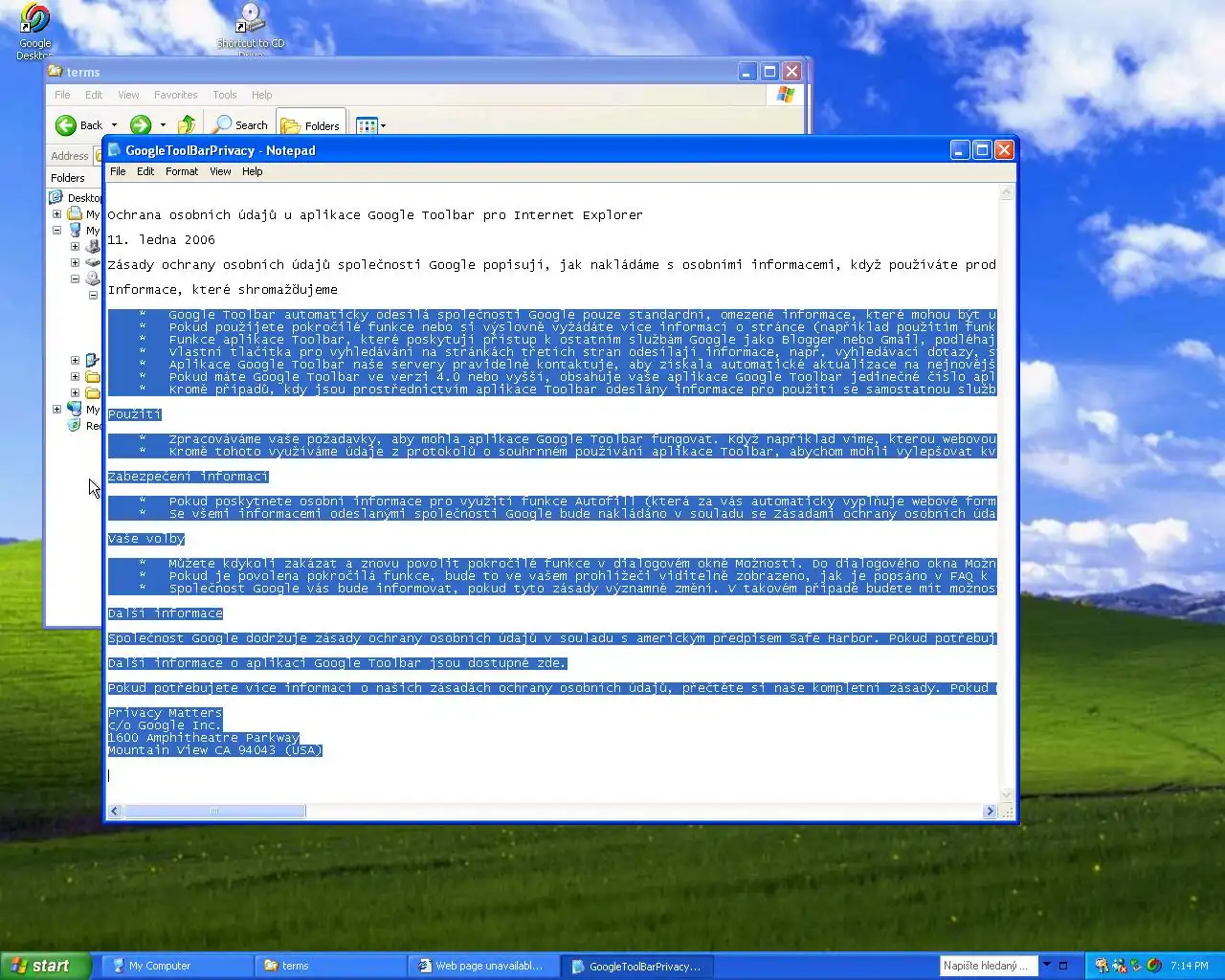Click the green Forward arrow in terms window

click(x=141, y=125)
